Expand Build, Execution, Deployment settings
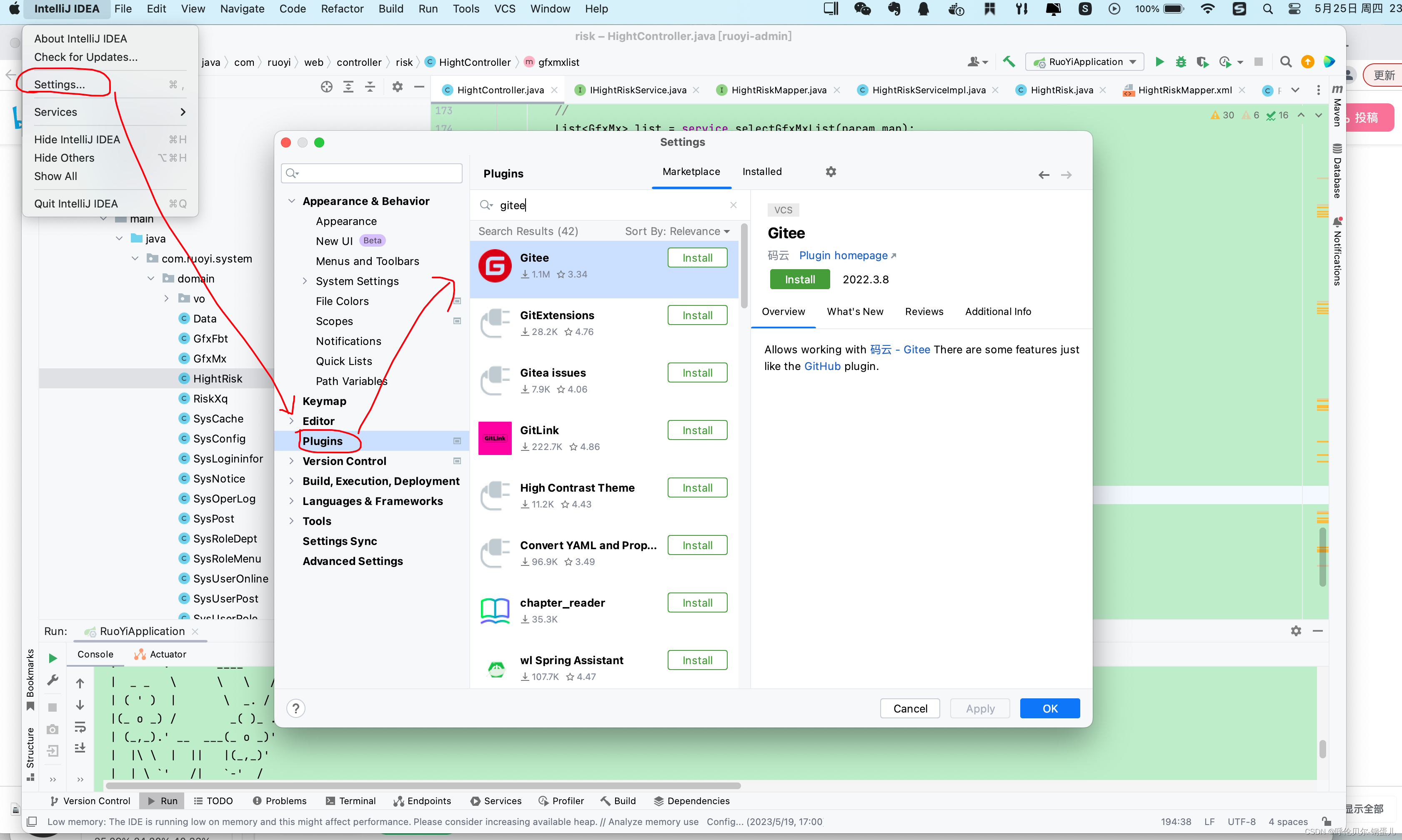The height and width of the screenshot is (840, 1402). click(x=291, y=480)
